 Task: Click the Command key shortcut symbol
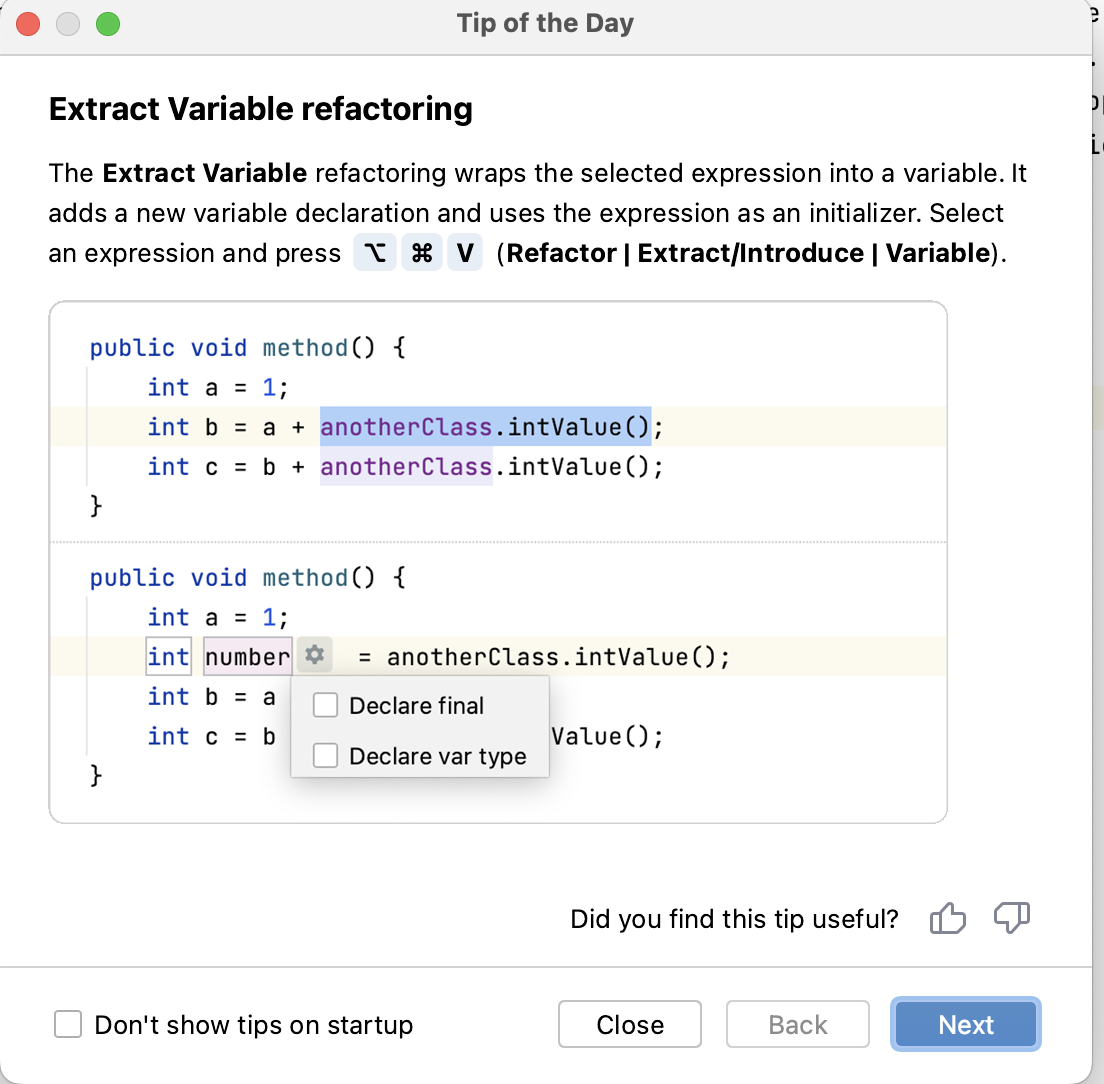coord(422,252)
